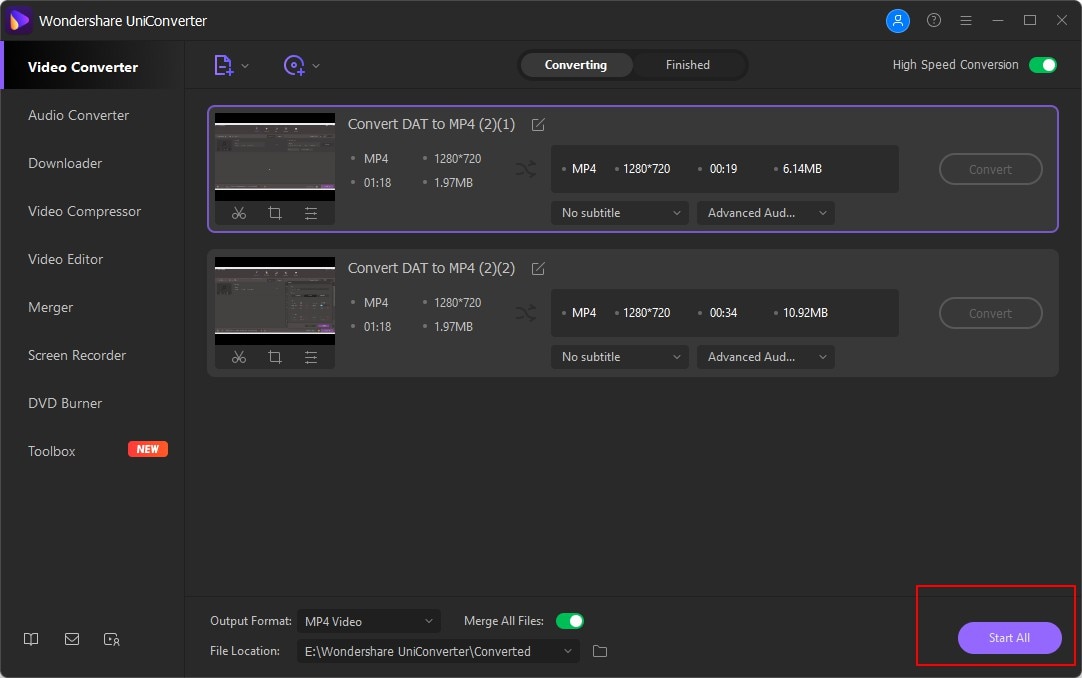Click the sidebar icon beside the envelope
Image resolution: width=1082 pixels, height=678 pixels.
pos(112,639)
